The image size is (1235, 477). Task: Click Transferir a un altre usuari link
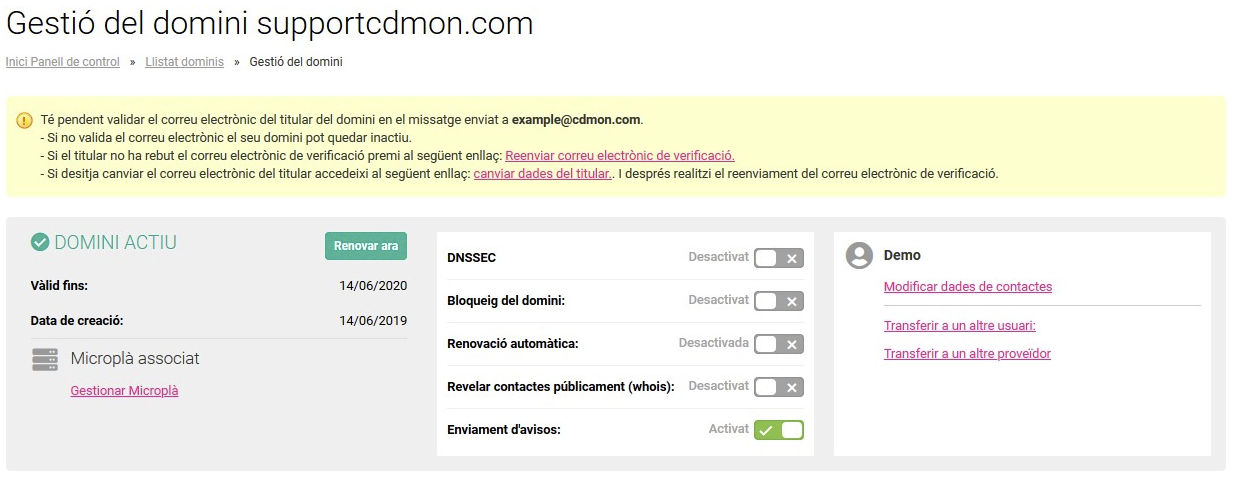(x=960, y=326)
